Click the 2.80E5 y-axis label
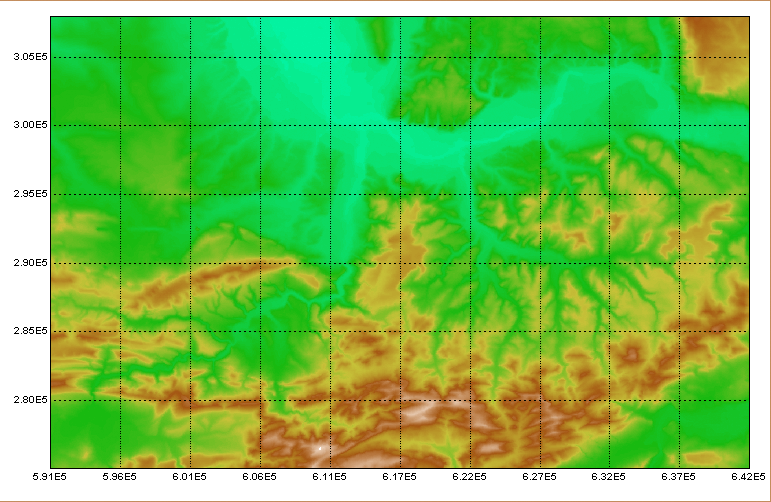The image size is (771, 502). click(30, 399)
